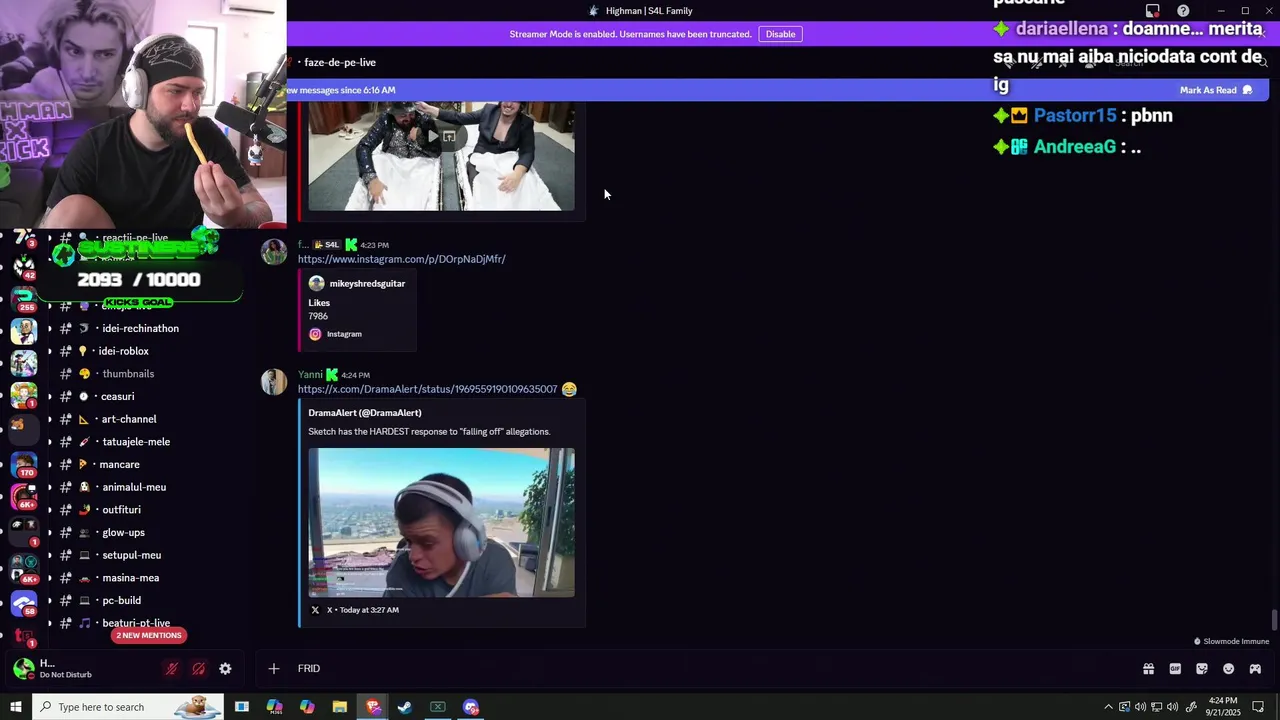Undeafen the headphones in user panel
Viewport: 1280px width, 720px height.
tap(198, 669)
